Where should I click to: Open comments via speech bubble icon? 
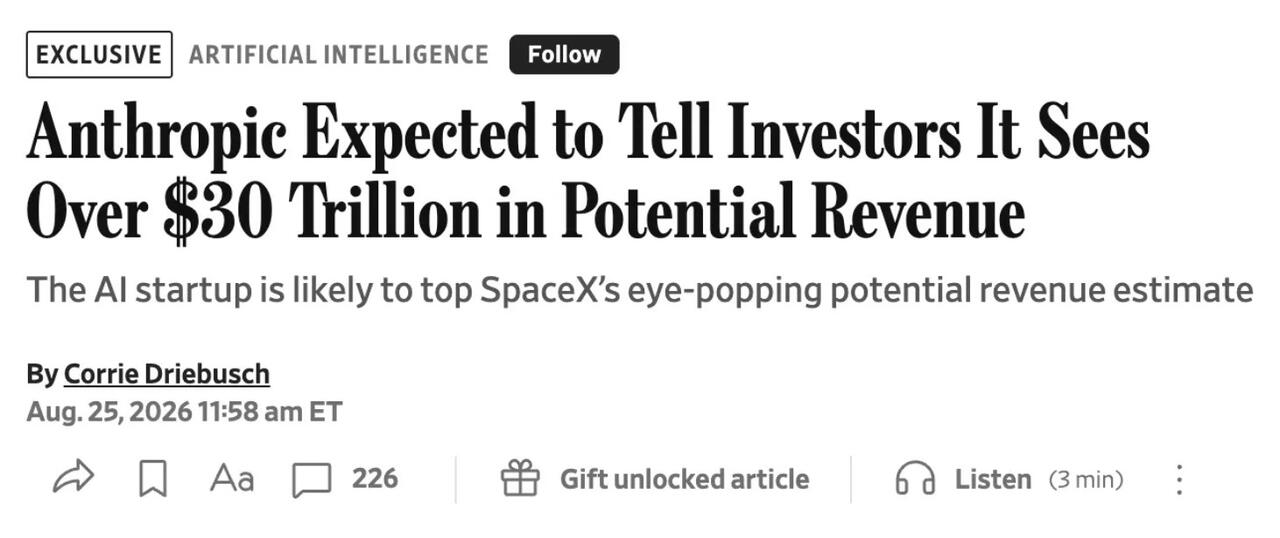(x=311, y=480)
